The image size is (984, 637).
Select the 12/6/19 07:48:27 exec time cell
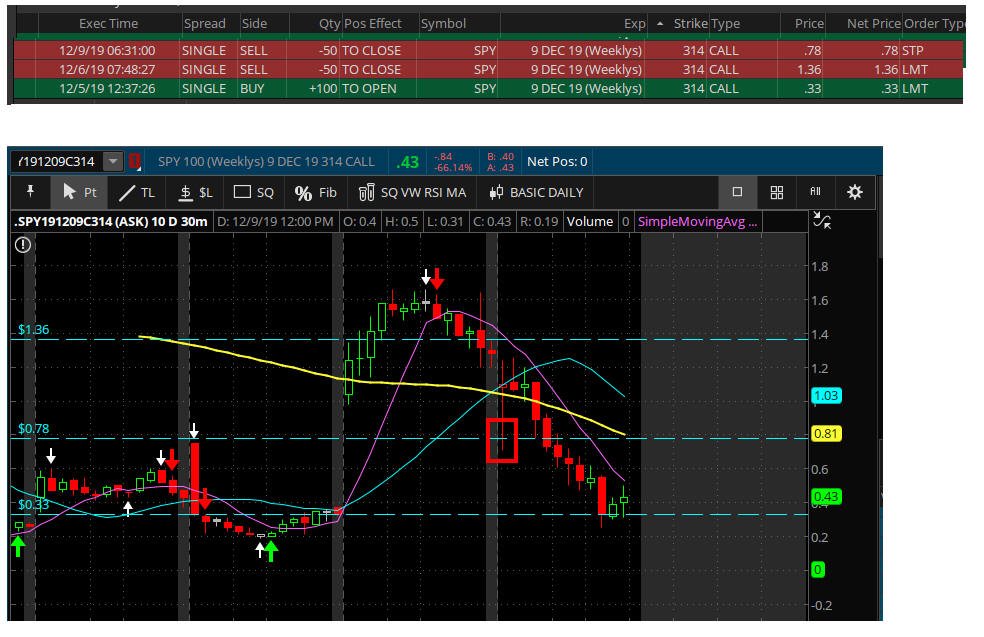(x=107, y=70)
